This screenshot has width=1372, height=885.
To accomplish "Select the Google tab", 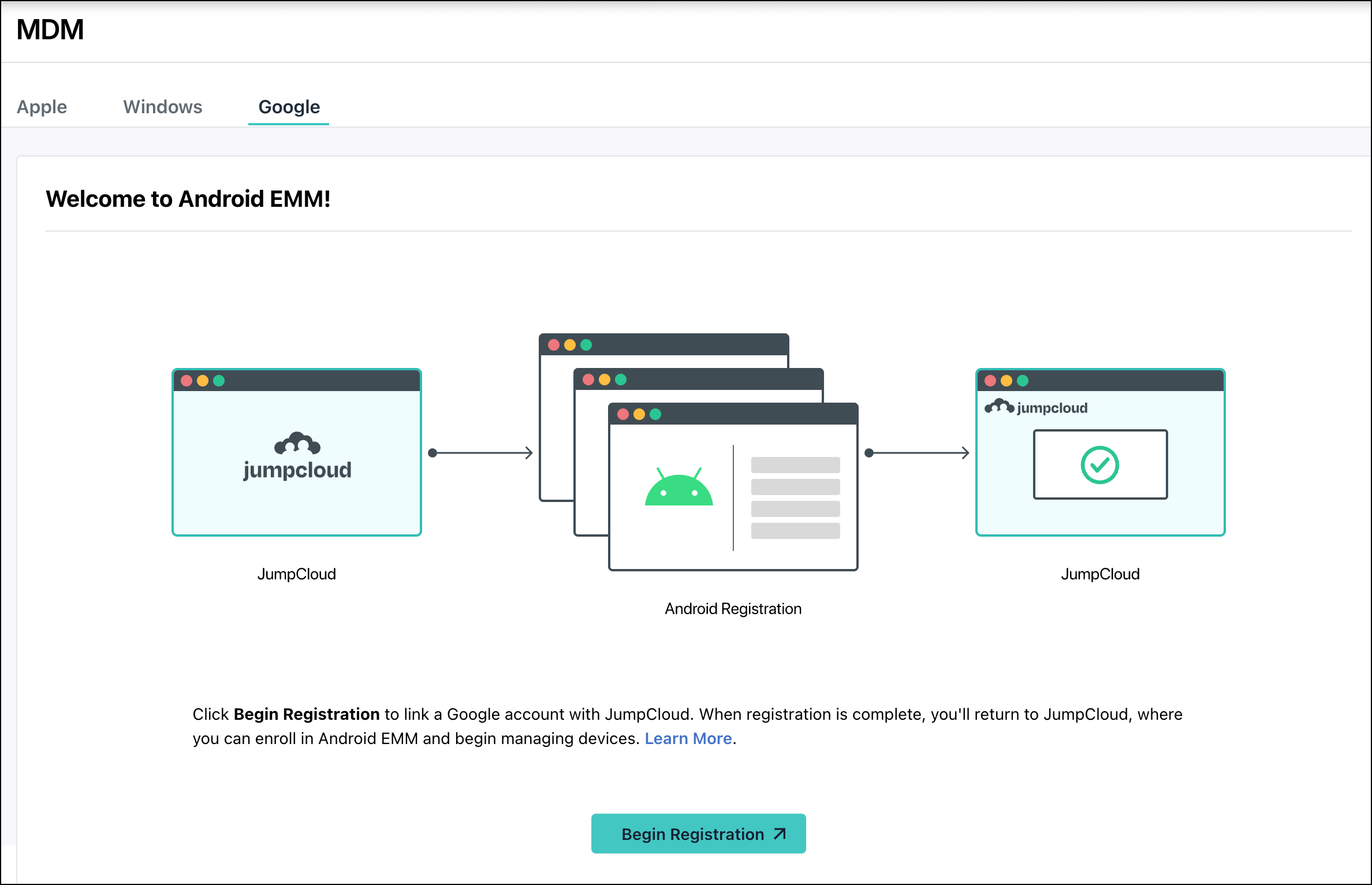I will coord(288,107).
